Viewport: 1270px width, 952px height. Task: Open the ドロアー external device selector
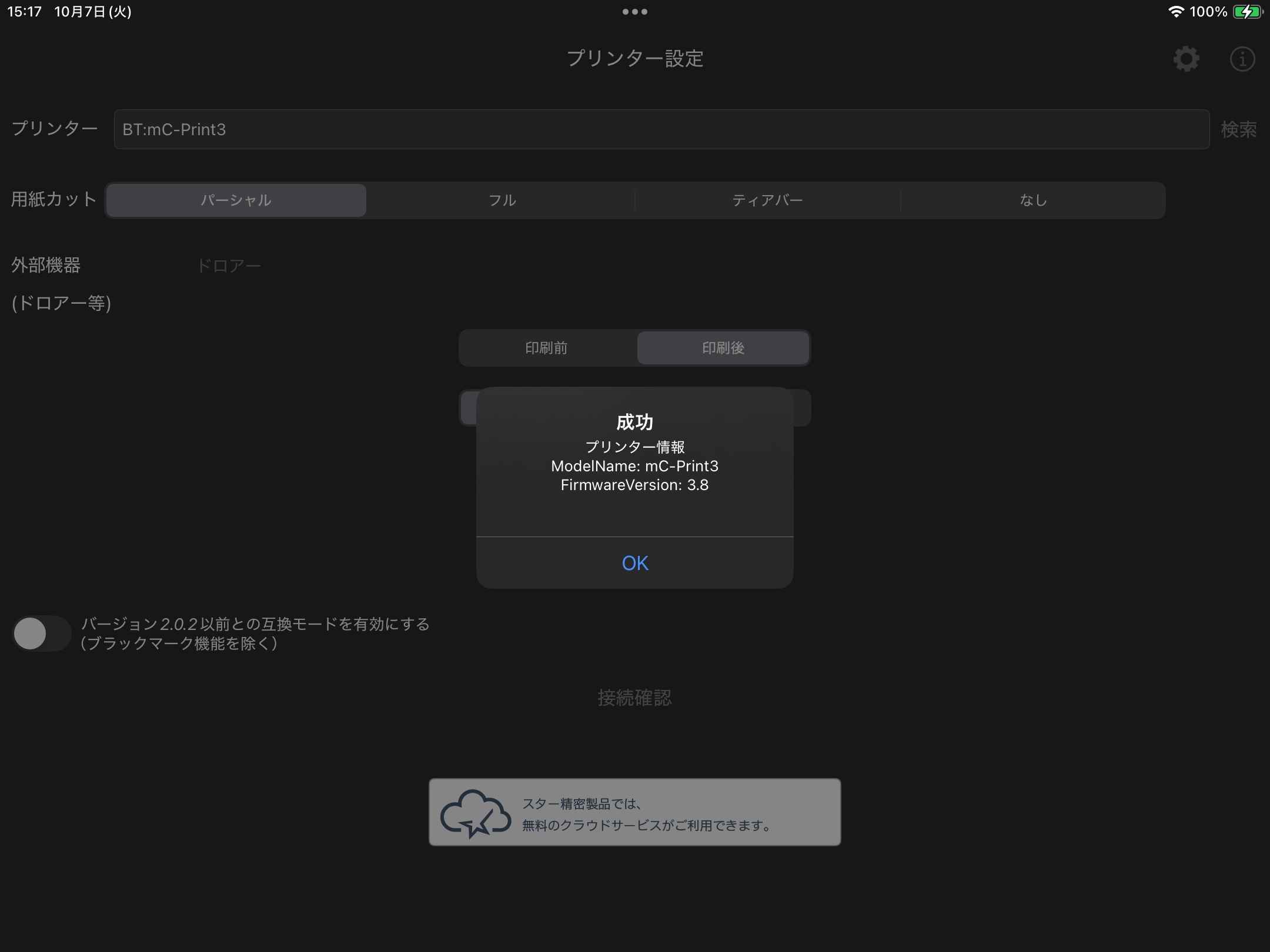click(x=229, y=266)
